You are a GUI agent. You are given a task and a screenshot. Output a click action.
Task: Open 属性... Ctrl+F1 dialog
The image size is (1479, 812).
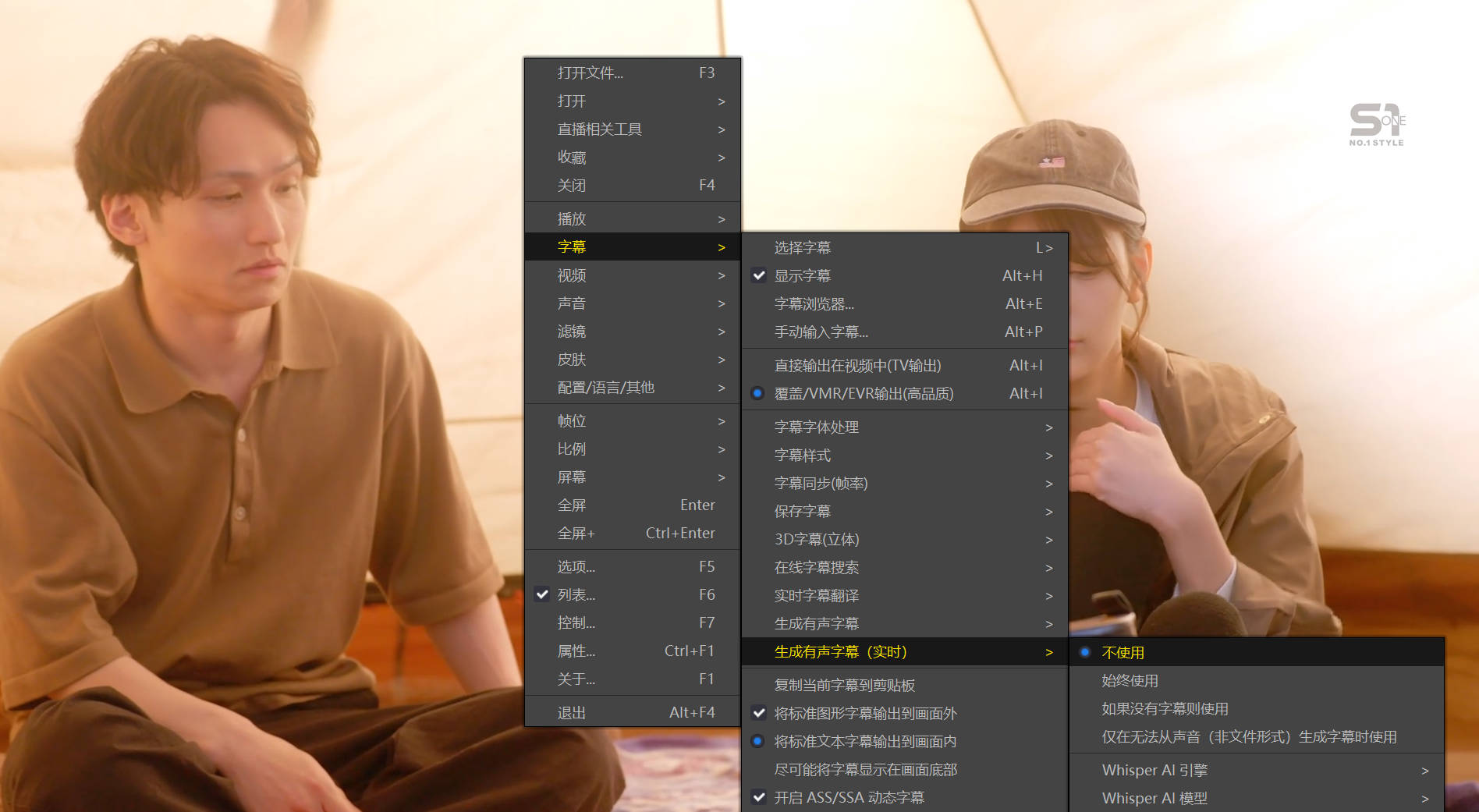coord(633,651)
